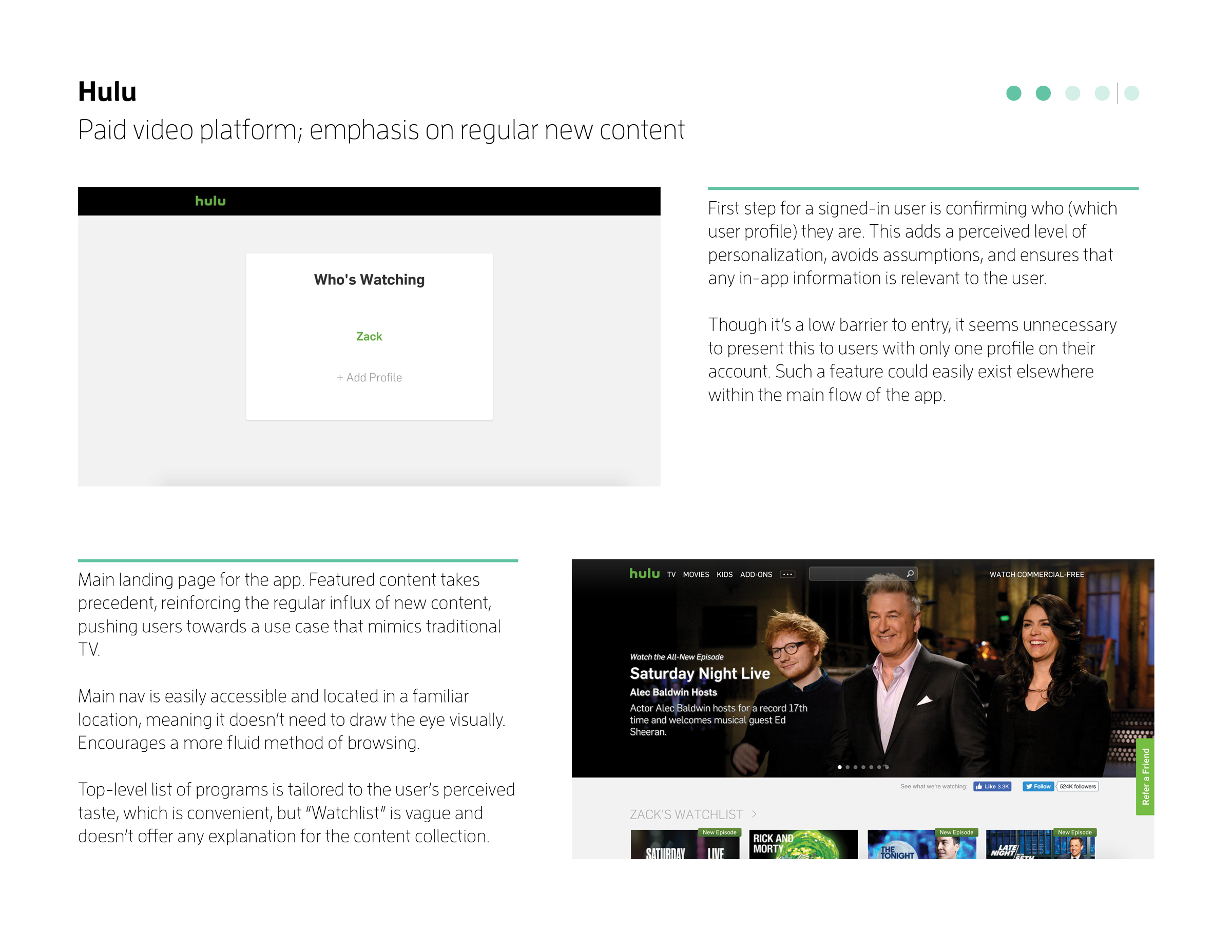Open the ADD-ONS nav item

pos(756,574)
